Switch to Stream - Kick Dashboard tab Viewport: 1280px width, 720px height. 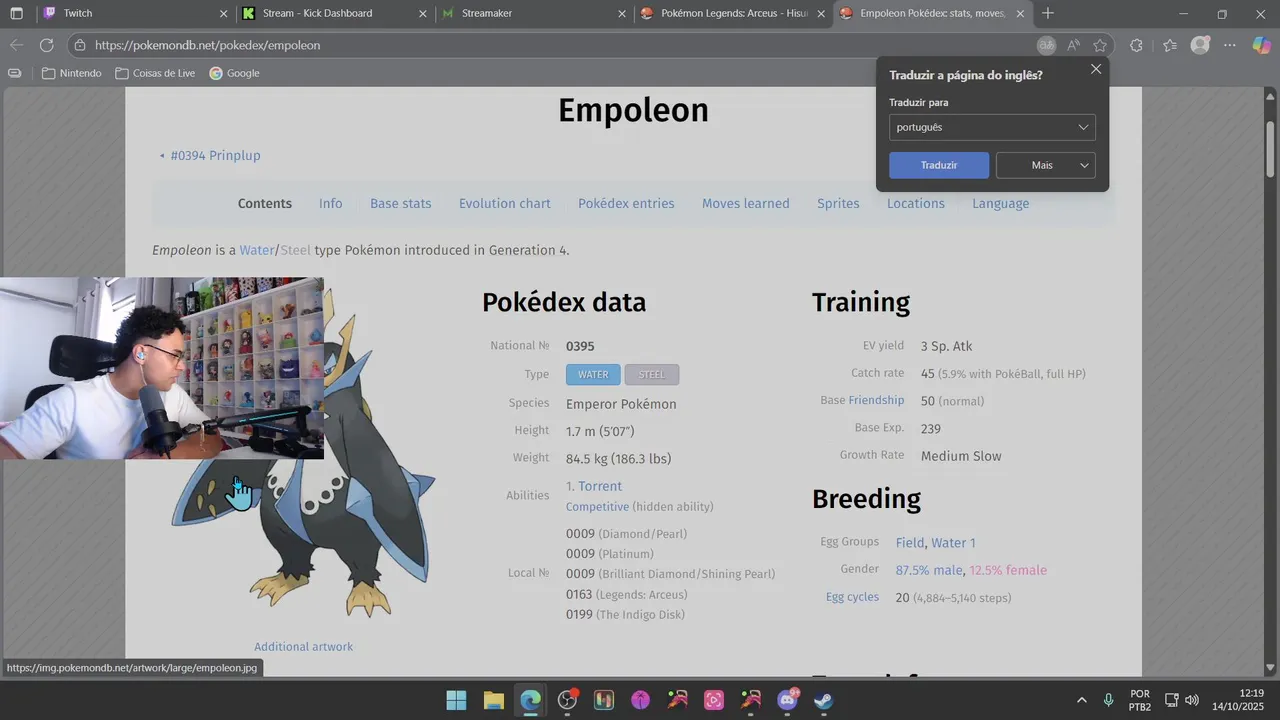click(x=335, y=13)
